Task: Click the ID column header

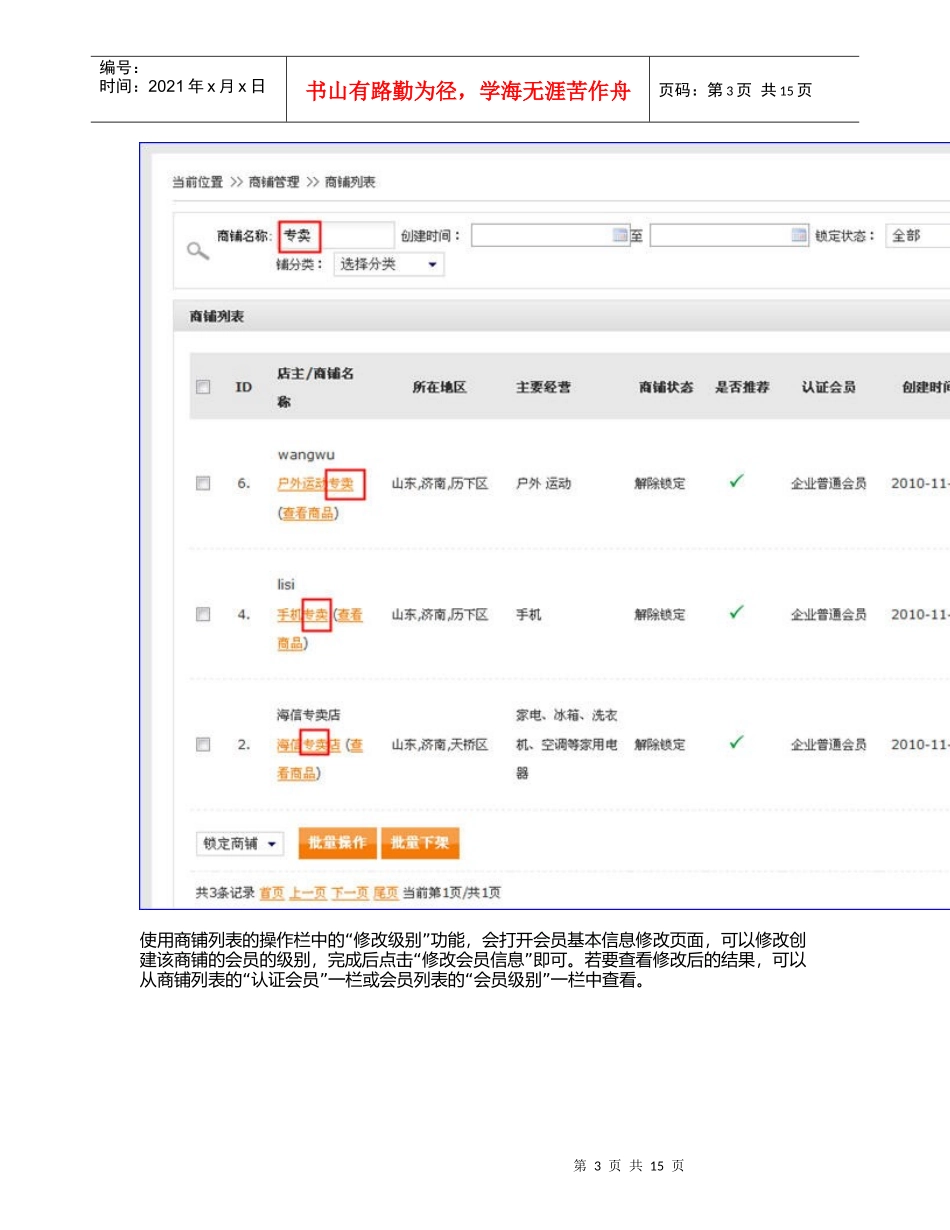Action: [243, 387]
